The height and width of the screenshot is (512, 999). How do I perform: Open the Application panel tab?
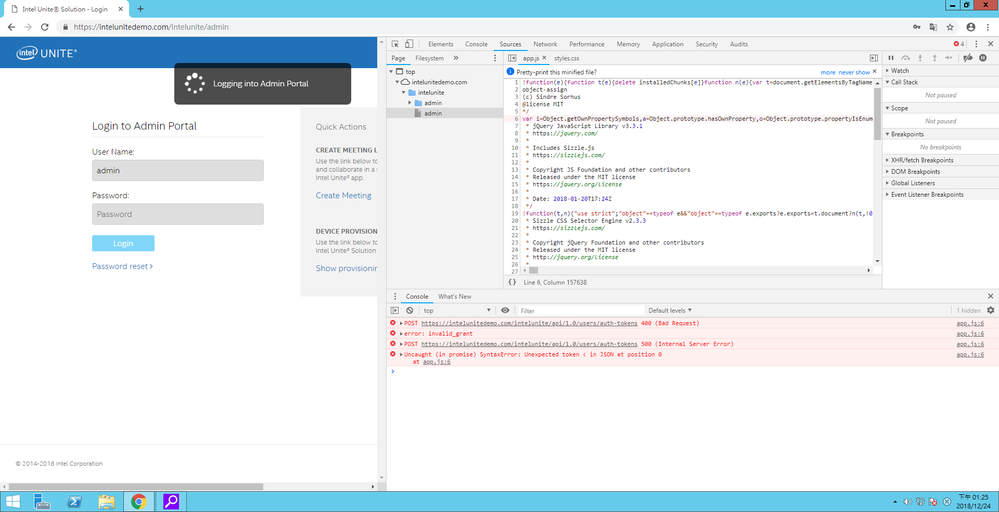pyautogui.click(x=668, y=44)
